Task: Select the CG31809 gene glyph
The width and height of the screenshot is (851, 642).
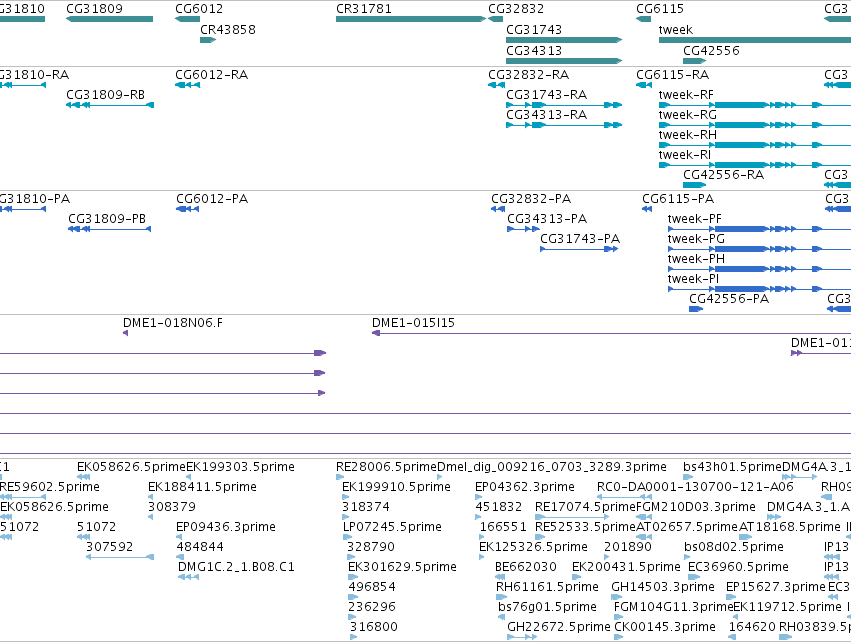Action: [109, 19]
